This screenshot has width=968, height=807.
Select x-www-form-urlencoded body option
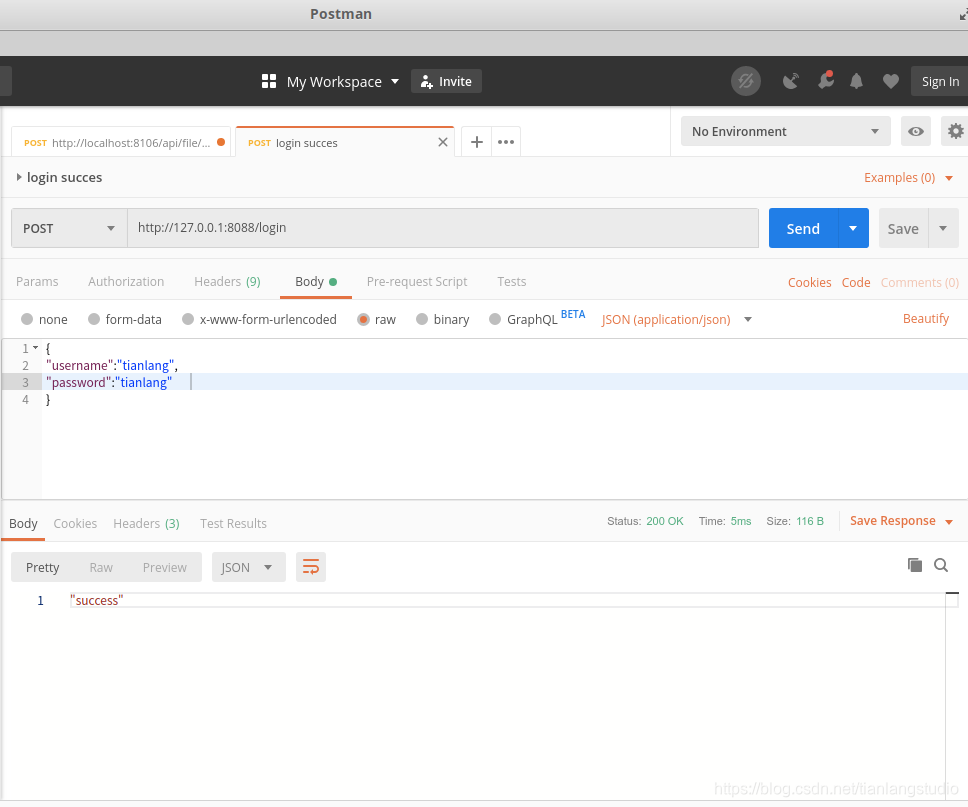click(x=259, y=319)
